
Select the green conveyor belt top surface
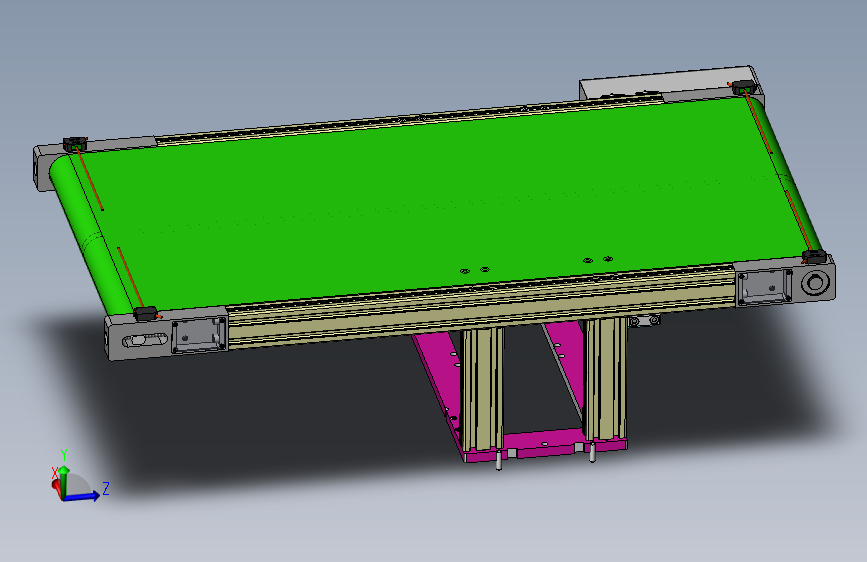pos(442,205)
